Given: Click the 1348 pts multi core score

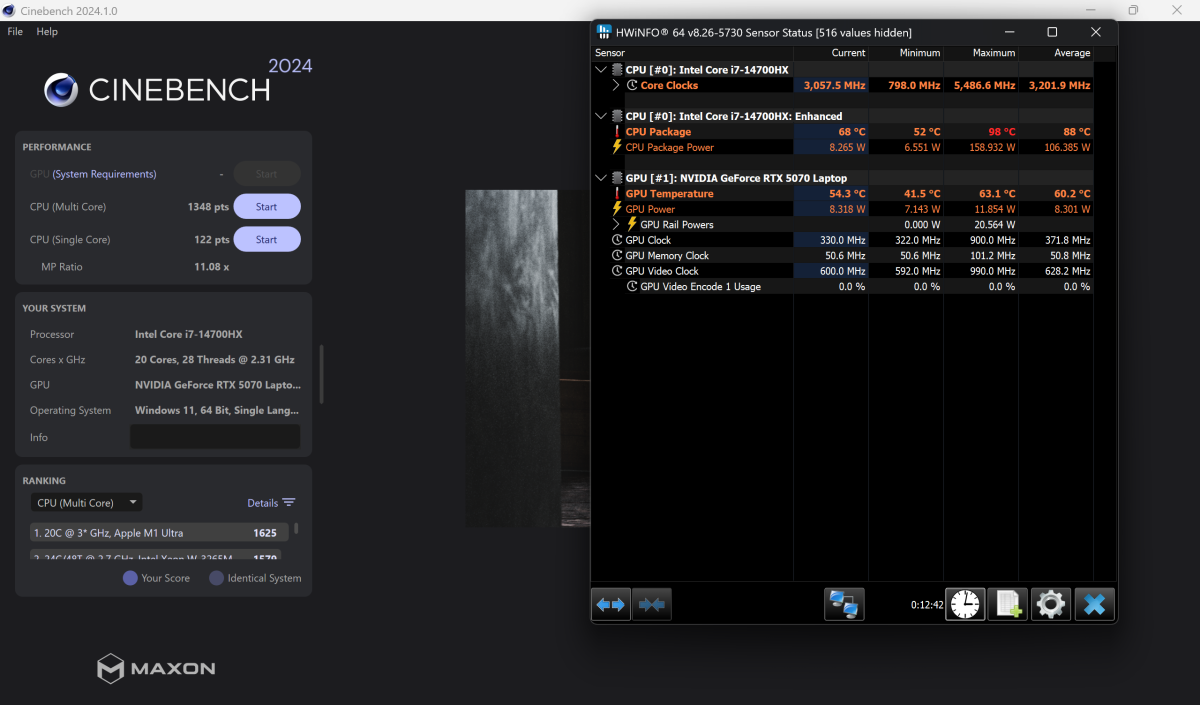Looking at the screenshot, I should [x=208, y=207].
